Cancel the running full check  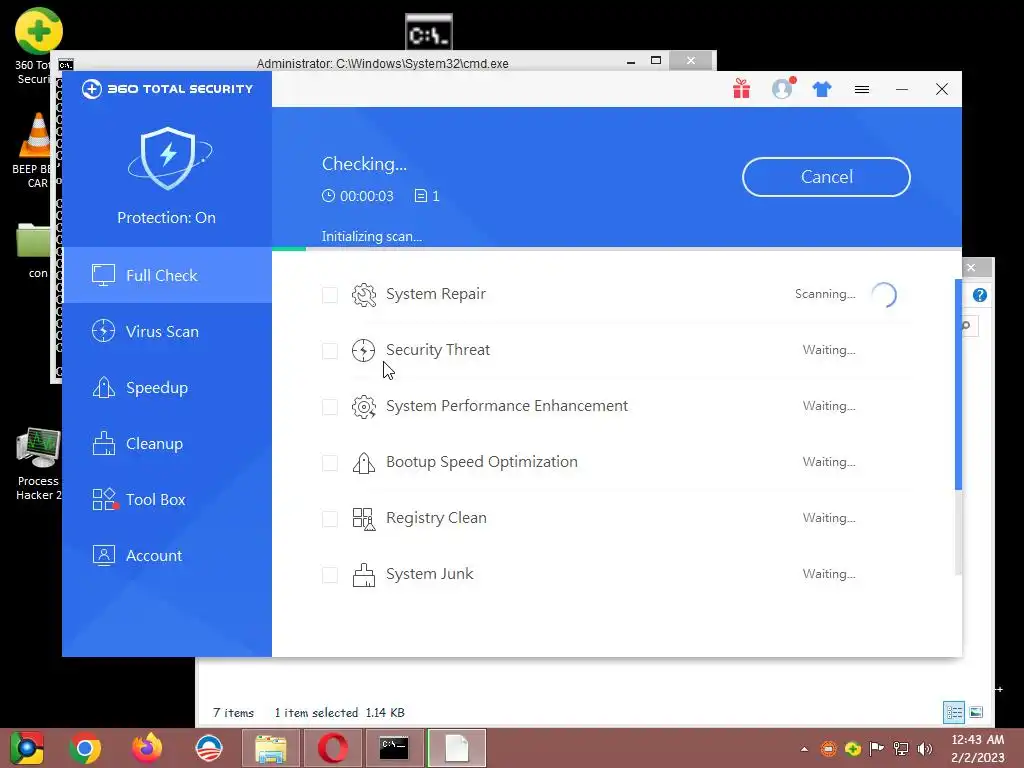(826, 177)
